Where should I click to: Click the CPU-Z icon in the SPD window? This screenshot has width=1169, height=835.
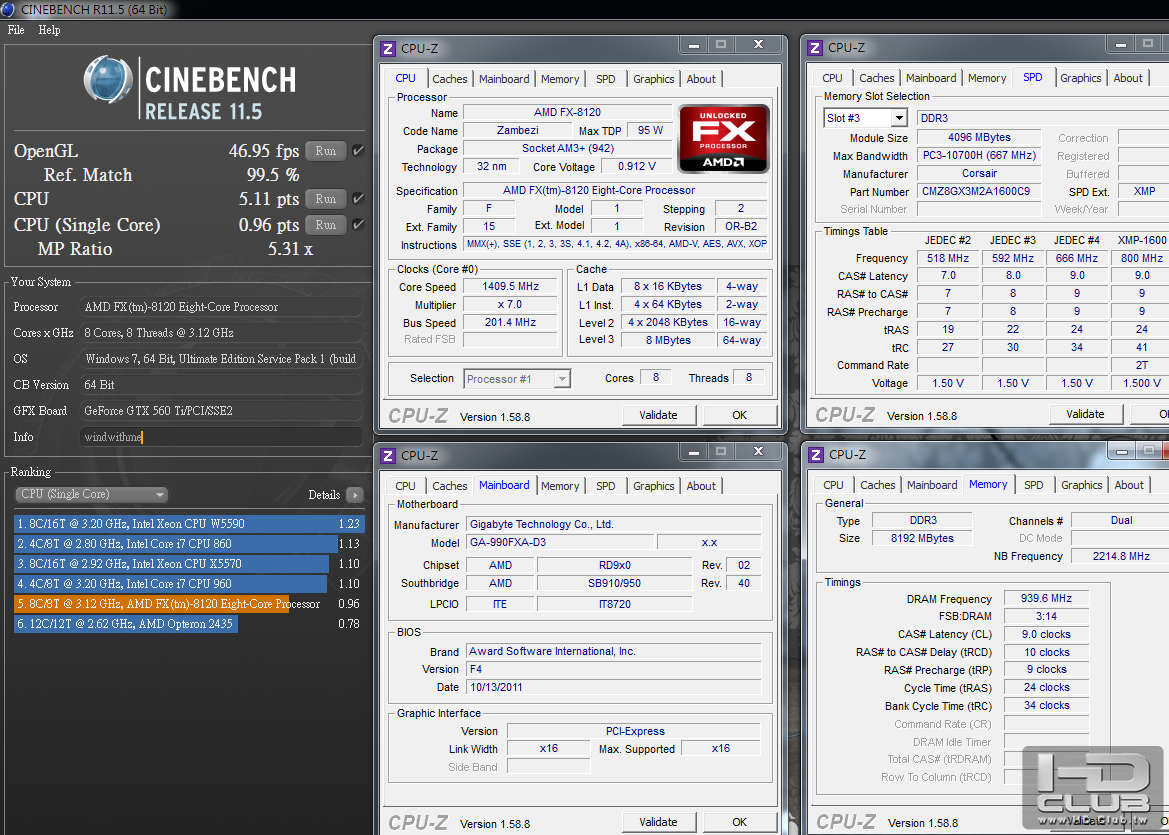tap(815, 48)
